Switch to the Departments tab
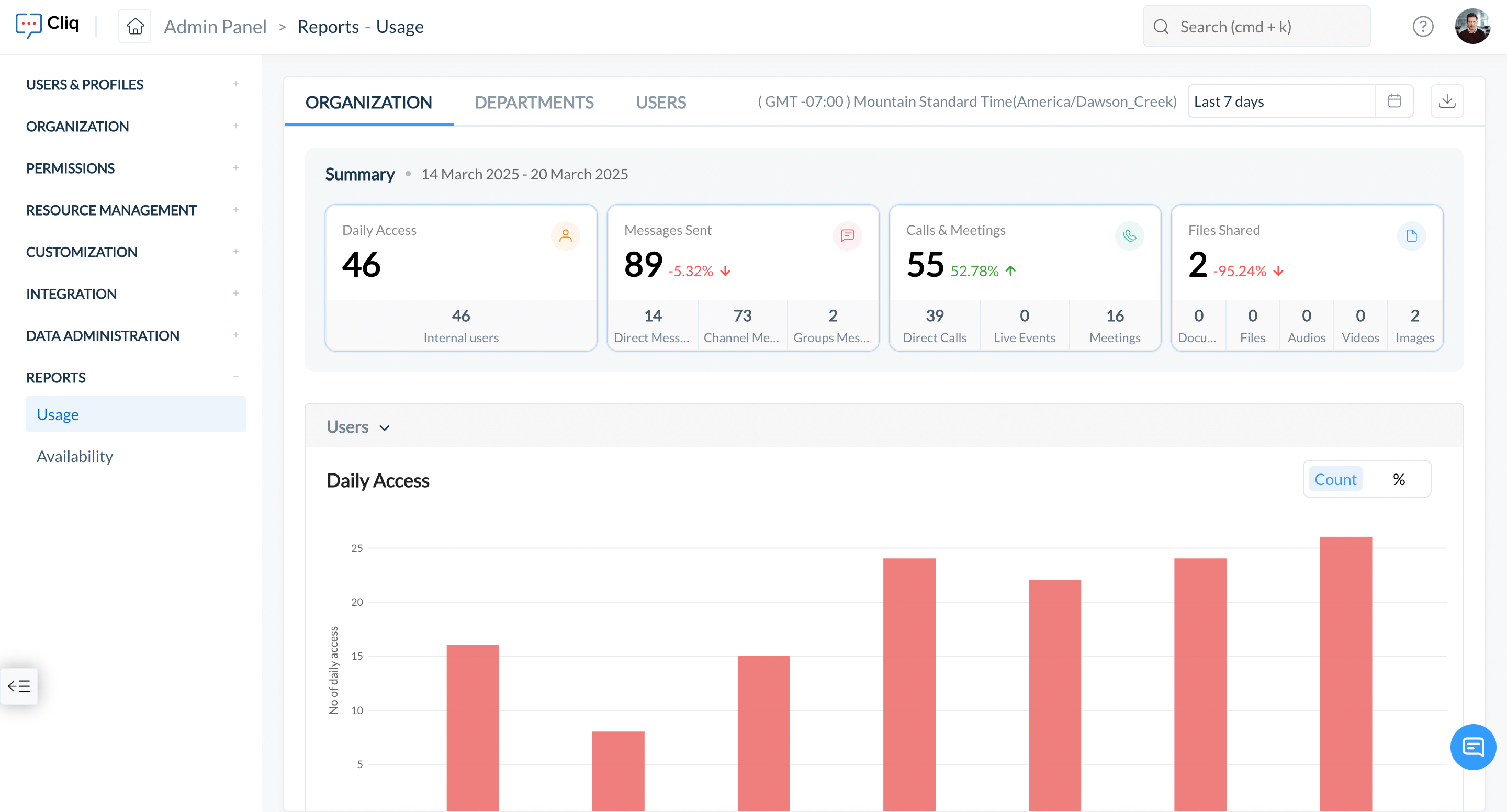Viewport: 1507px width, 812px height. point(534,103)
